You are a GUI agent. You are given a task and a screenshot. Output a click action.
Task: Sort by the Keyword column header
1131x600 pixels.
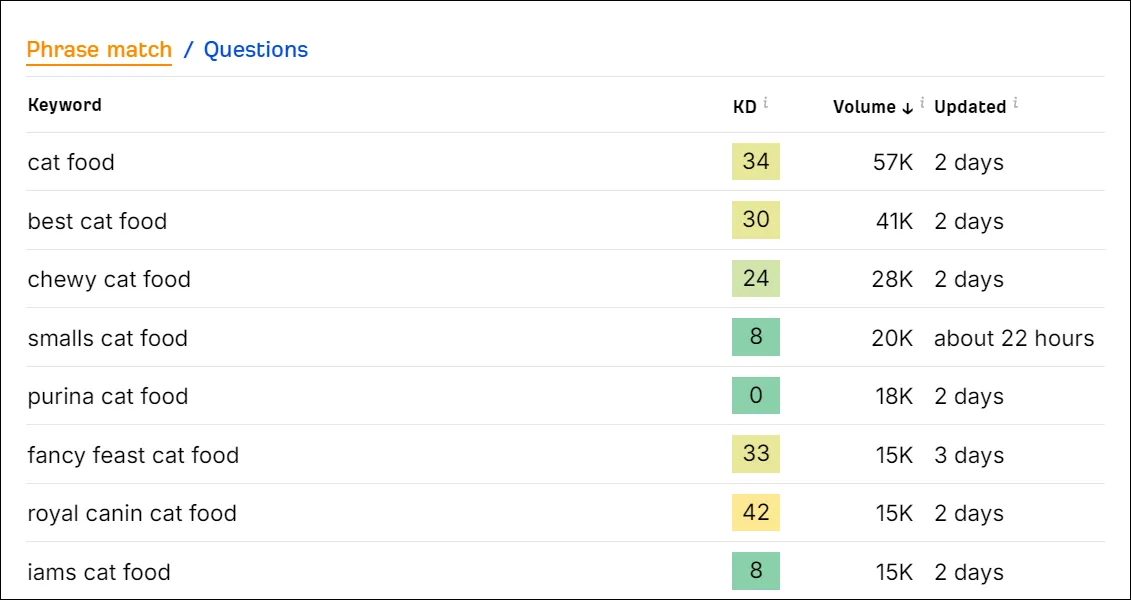(64, 105)
